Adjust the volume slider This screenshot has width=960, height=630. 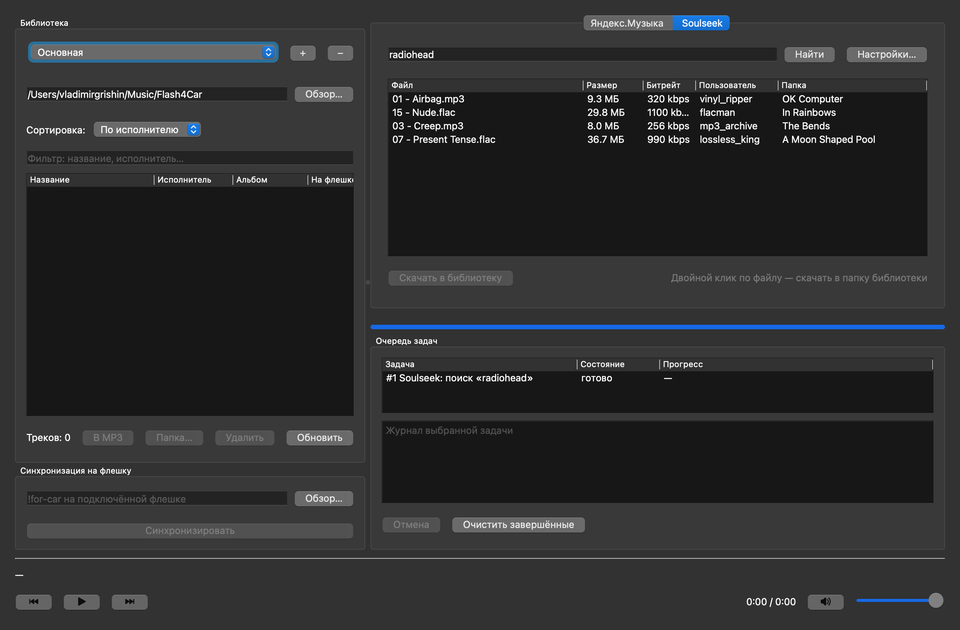coord(899,601)
